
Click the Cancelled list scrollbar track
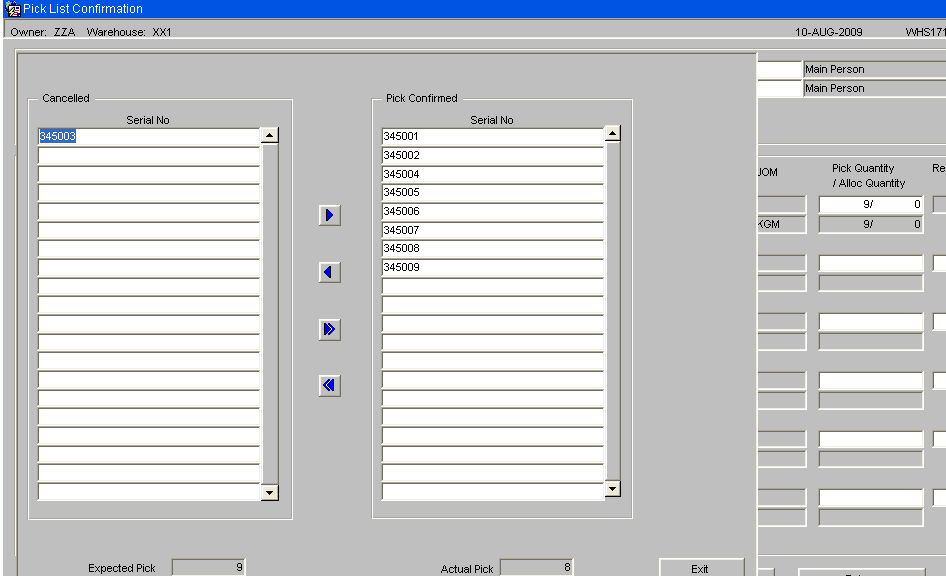coord(270,314)
